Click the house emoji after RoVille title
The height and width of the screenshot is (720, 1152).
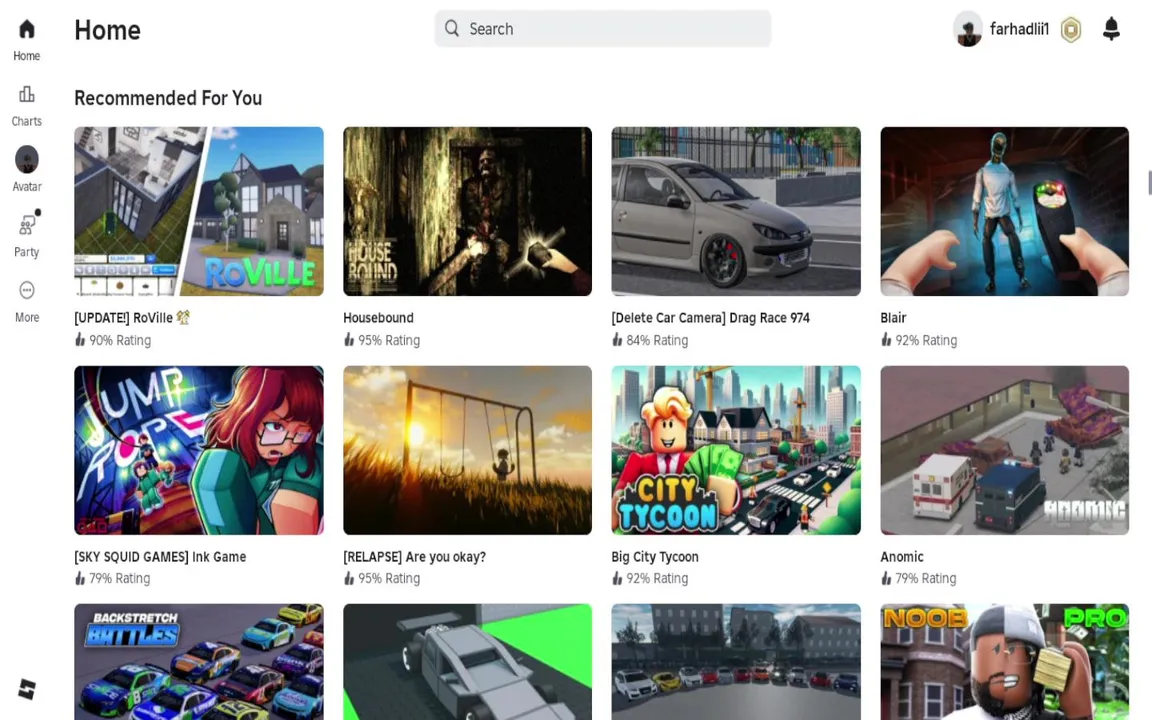pyautogui.click(x=183, y=317)
